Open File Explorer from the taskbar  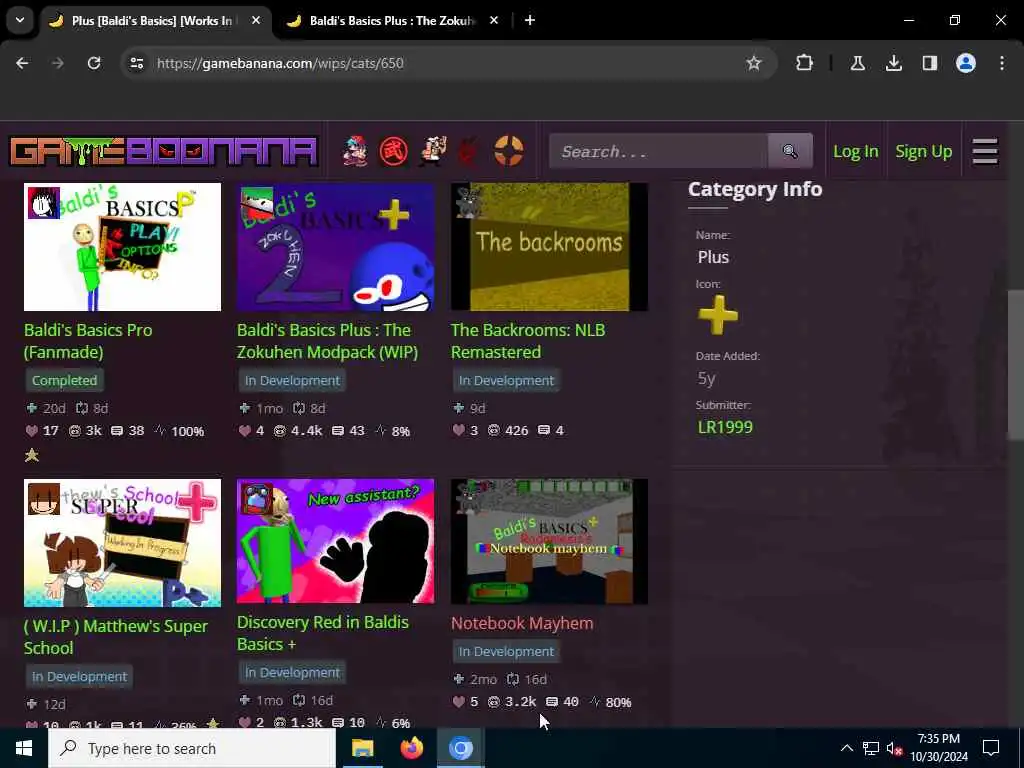[x=362, y=748]
